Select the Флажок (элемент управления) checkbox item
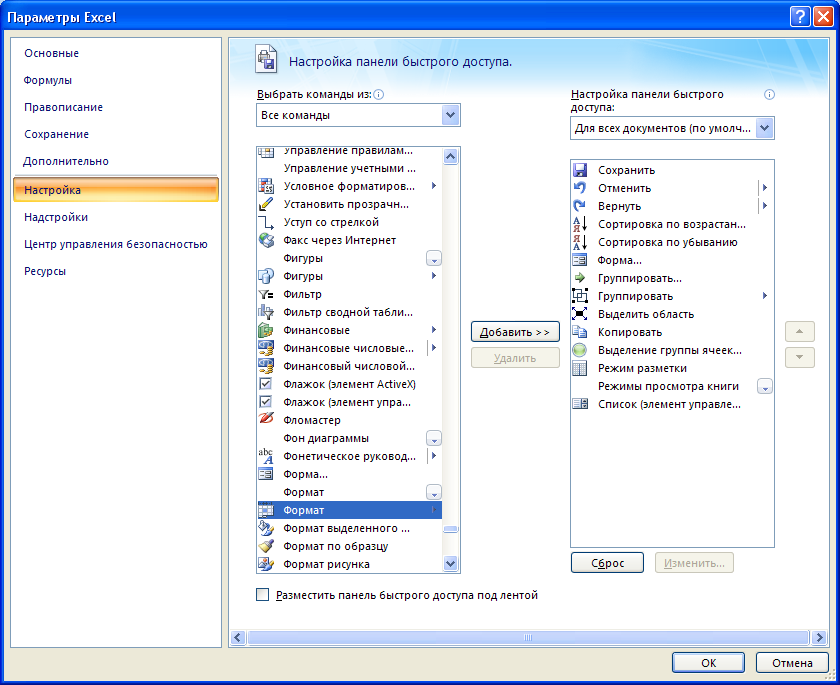 [x=349, y=402]
